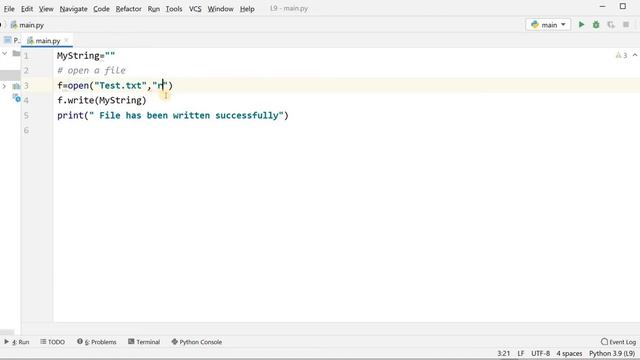Screen dimensions: 640x360
Task: Open the Tools menu
Action: pyautogui.click(x=174, y=9)
